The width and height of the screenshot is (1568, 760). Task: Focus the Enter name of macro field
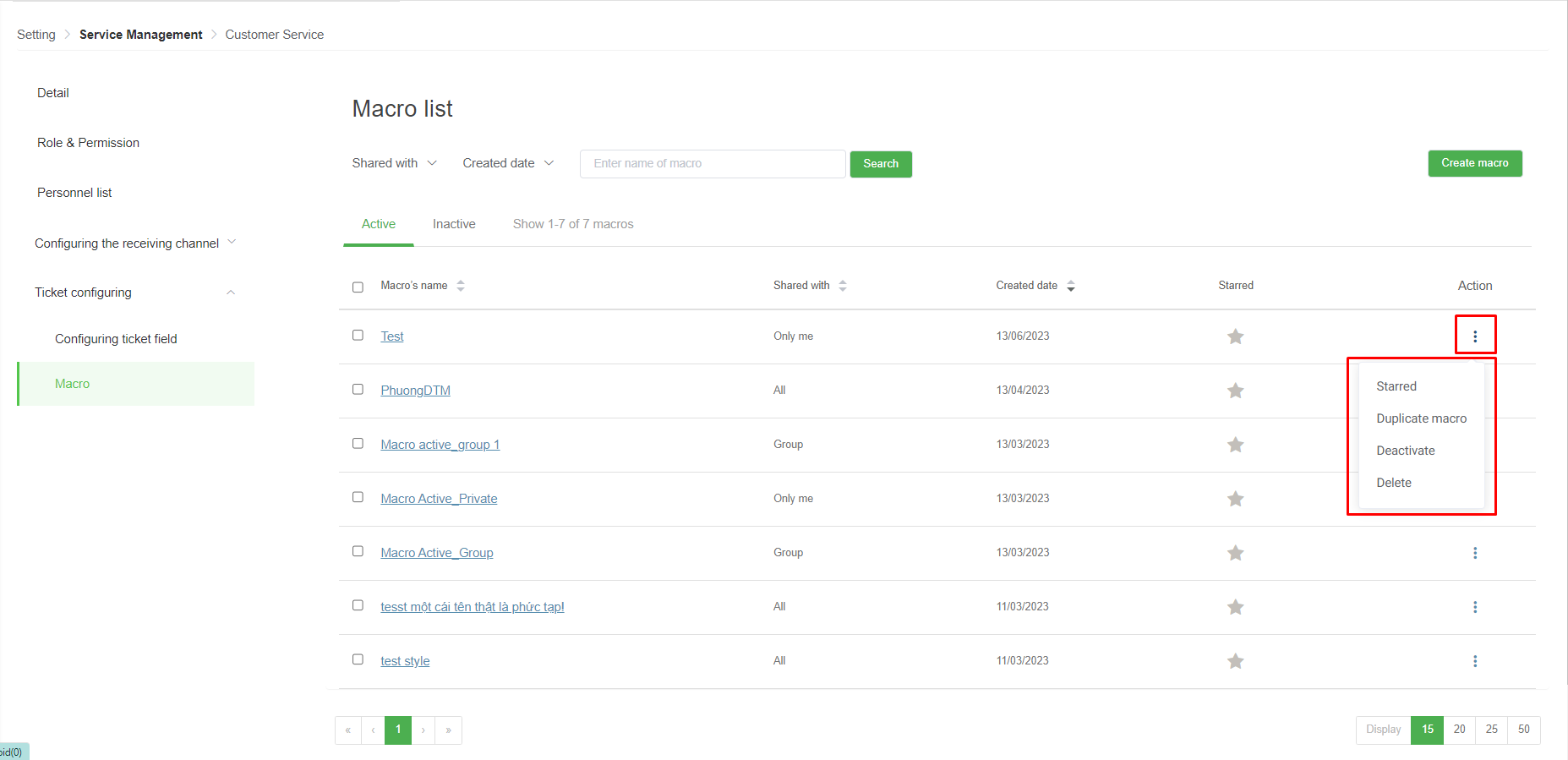tap(713, 164)
